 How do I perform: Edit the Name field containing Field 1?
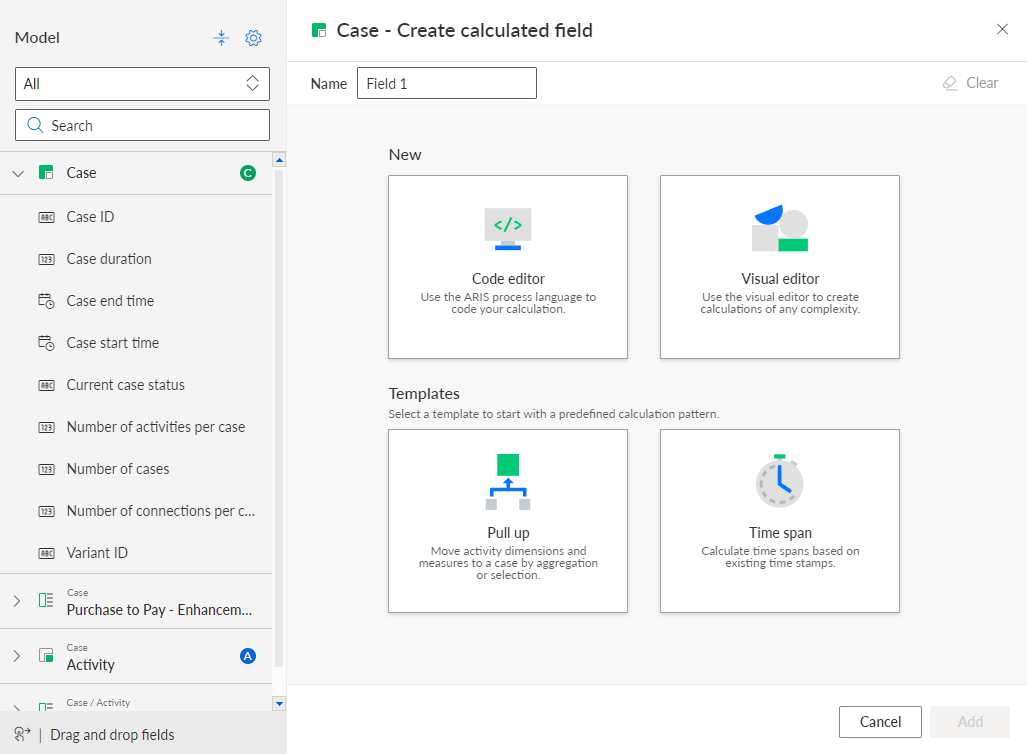click(x=447, y=83)
